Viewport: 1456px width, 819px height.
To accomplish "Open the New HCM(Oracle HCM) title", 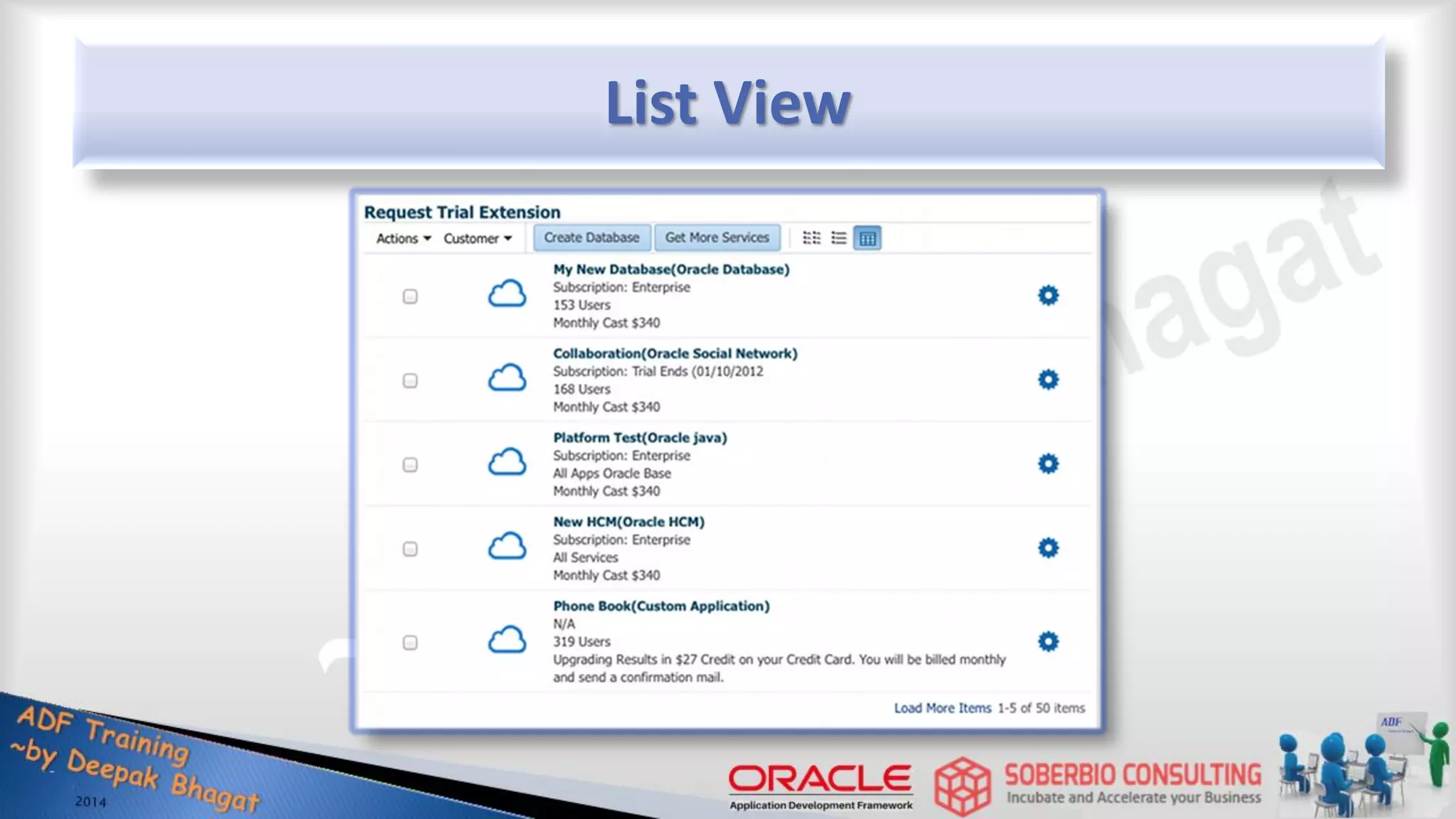I will pyautogui.click(x=628, y=522).
